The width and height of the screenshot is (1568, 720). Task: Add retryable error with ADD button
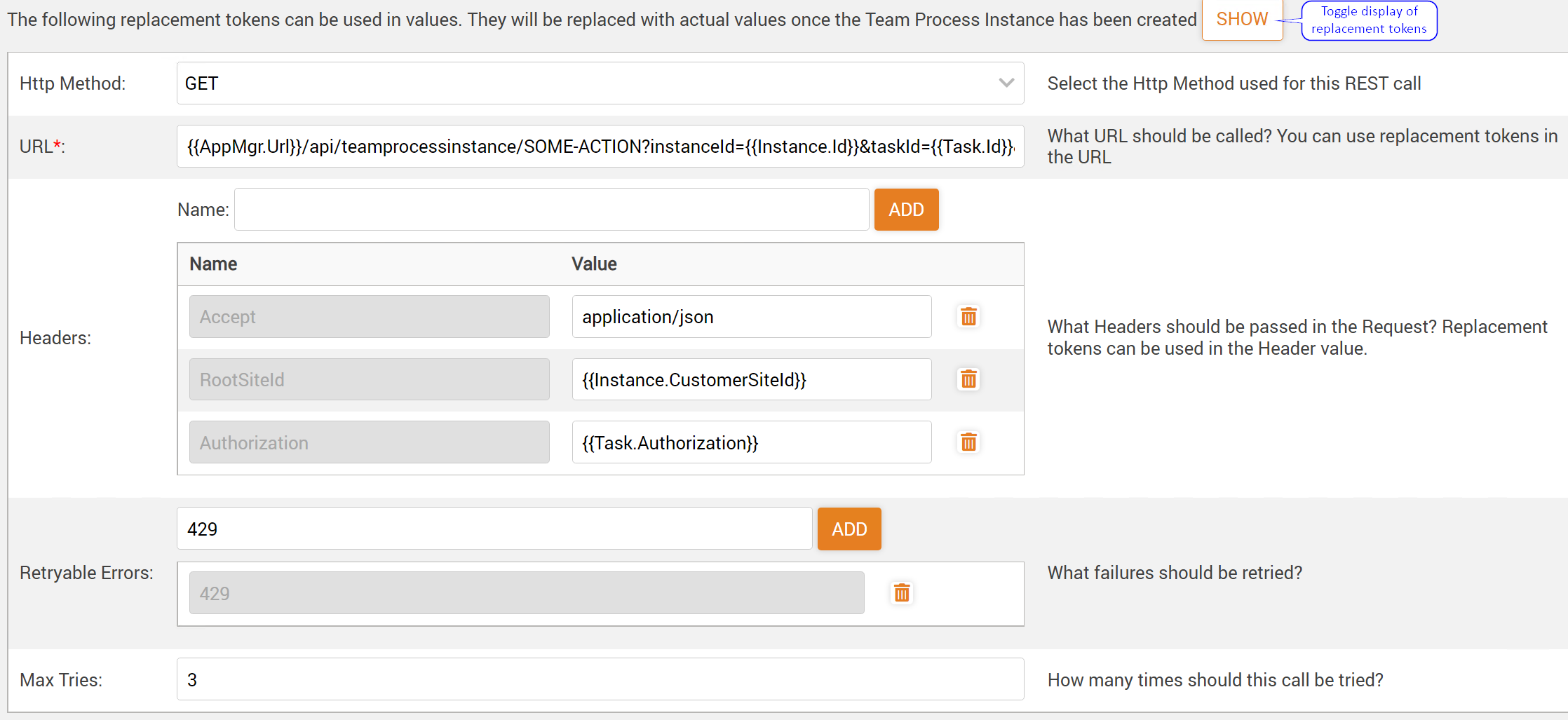click(x=849, y=529)
